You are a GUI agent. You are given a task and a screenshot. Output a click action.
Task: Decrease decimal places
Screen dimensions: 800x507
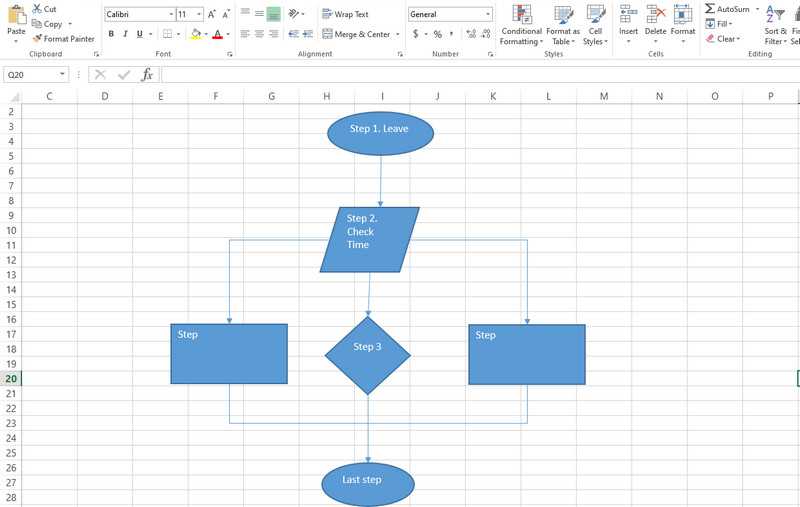click(486, 34)
